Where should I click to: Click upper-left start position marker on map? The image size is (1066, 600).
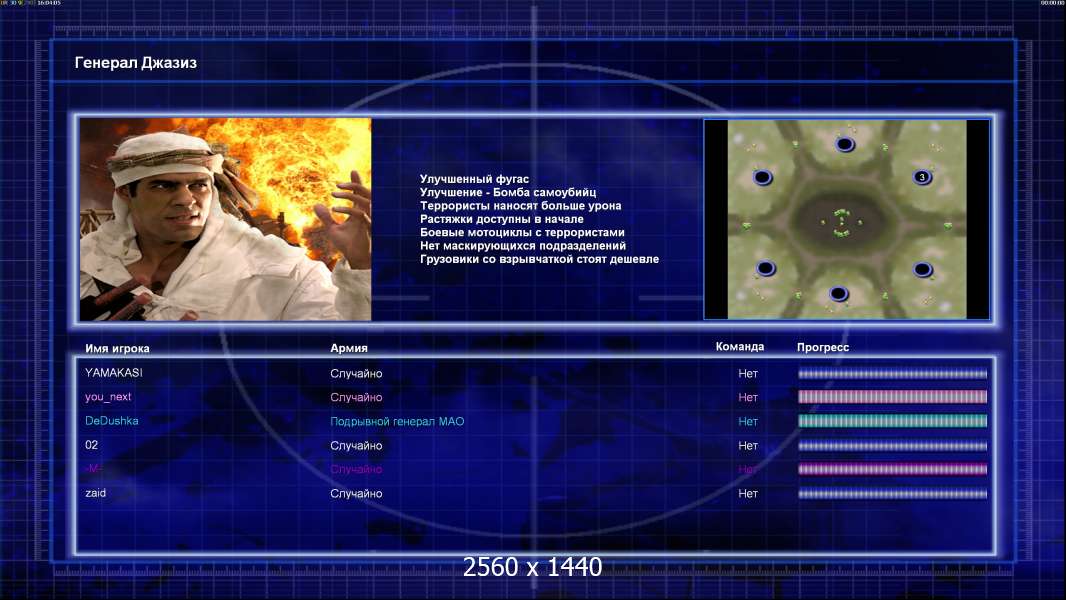point(763,177)
